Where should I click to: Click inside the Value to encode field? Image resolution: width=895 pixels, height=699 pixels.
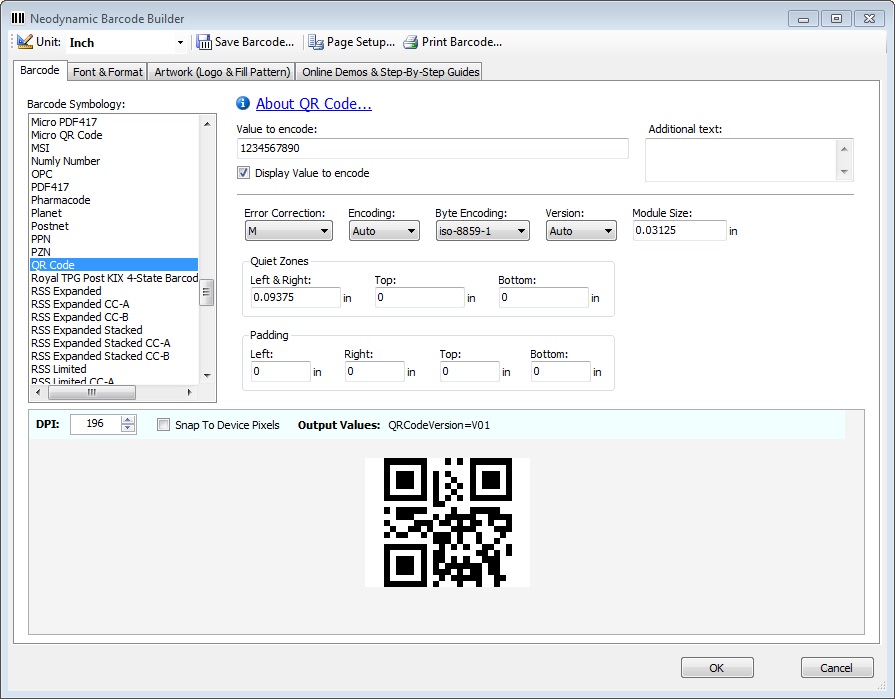pos(430,148)
